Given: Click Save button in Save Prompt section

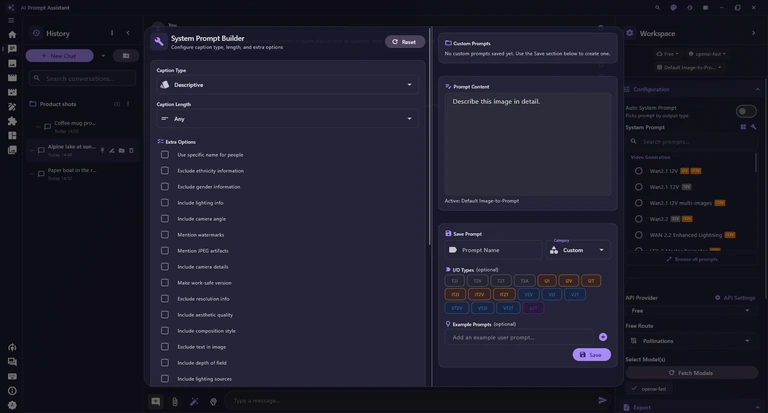Looking at the screenshot, I should coord(591,355).
